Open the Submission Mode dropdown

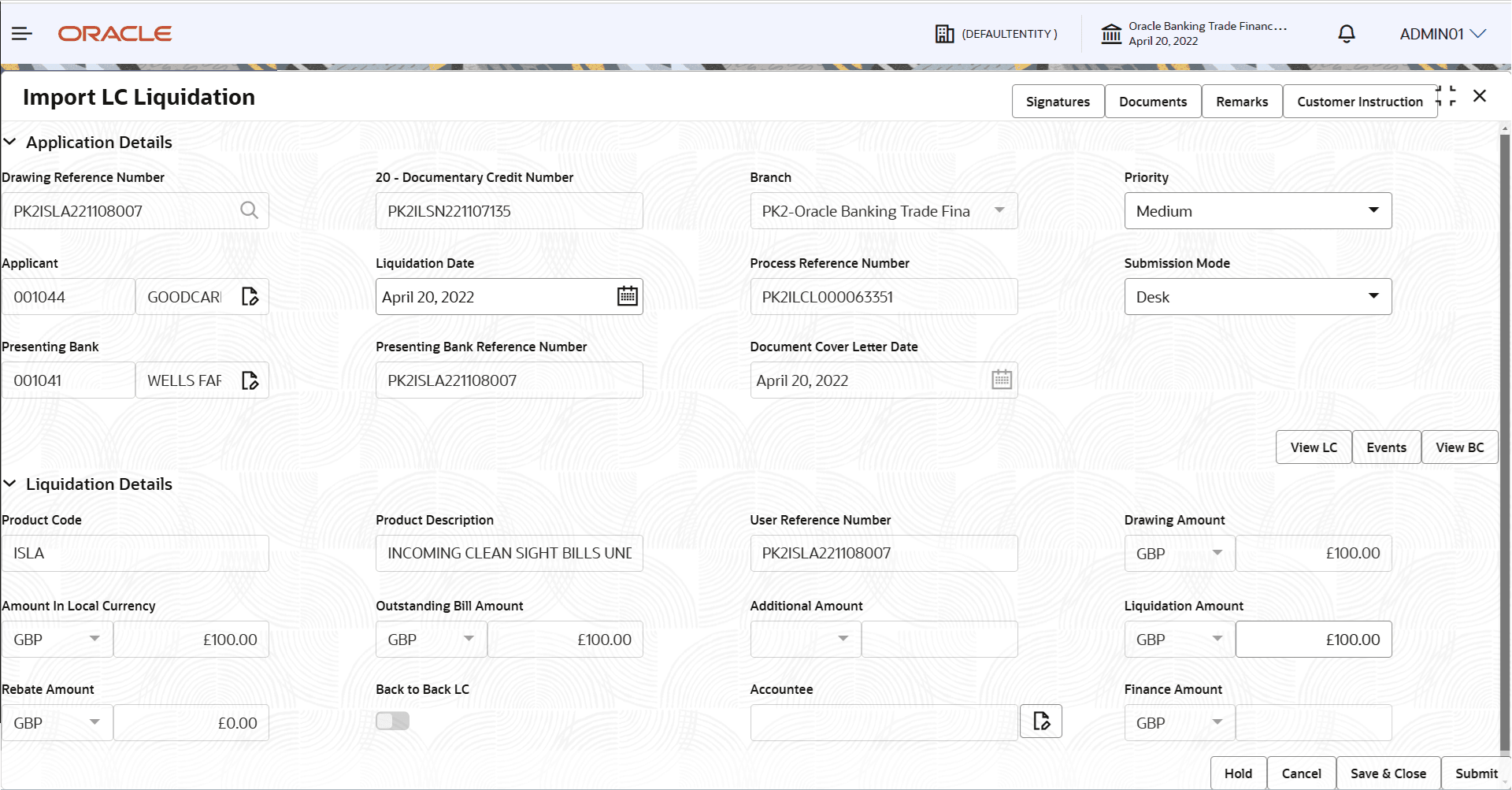(1374, 296)
